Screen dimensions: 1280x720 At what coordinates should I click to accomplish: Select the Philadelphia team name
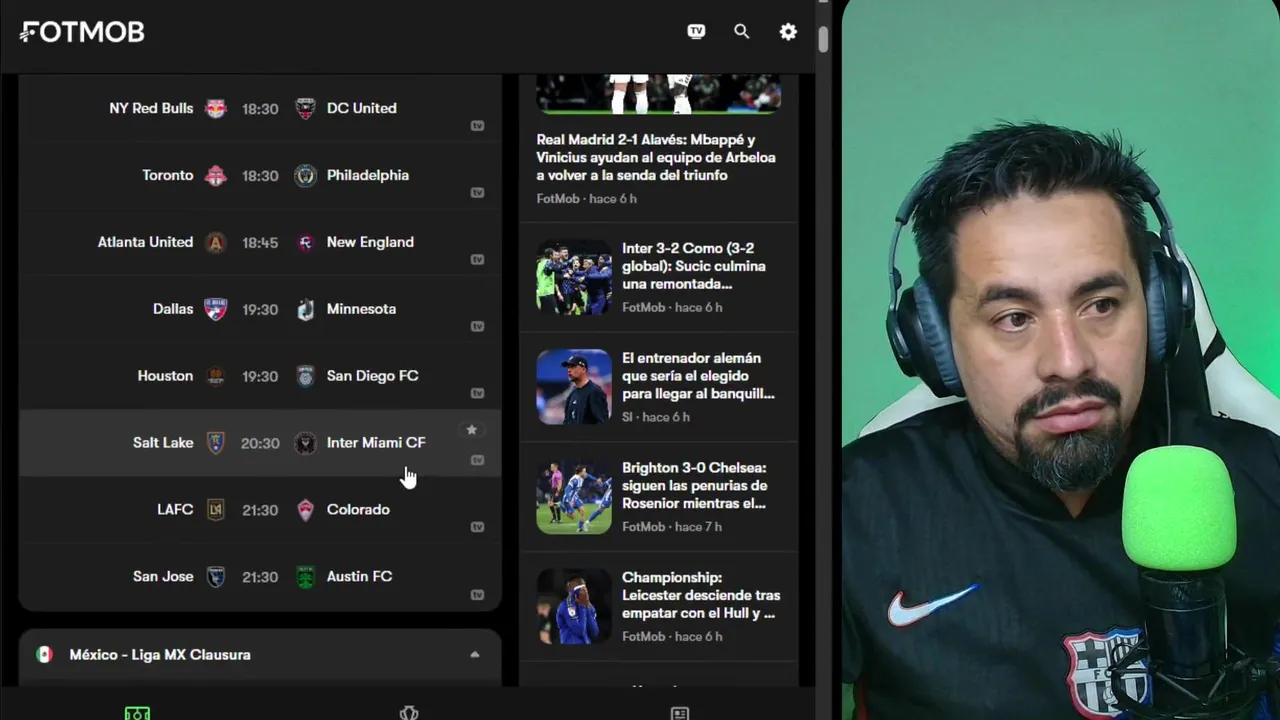click(368, 175)
